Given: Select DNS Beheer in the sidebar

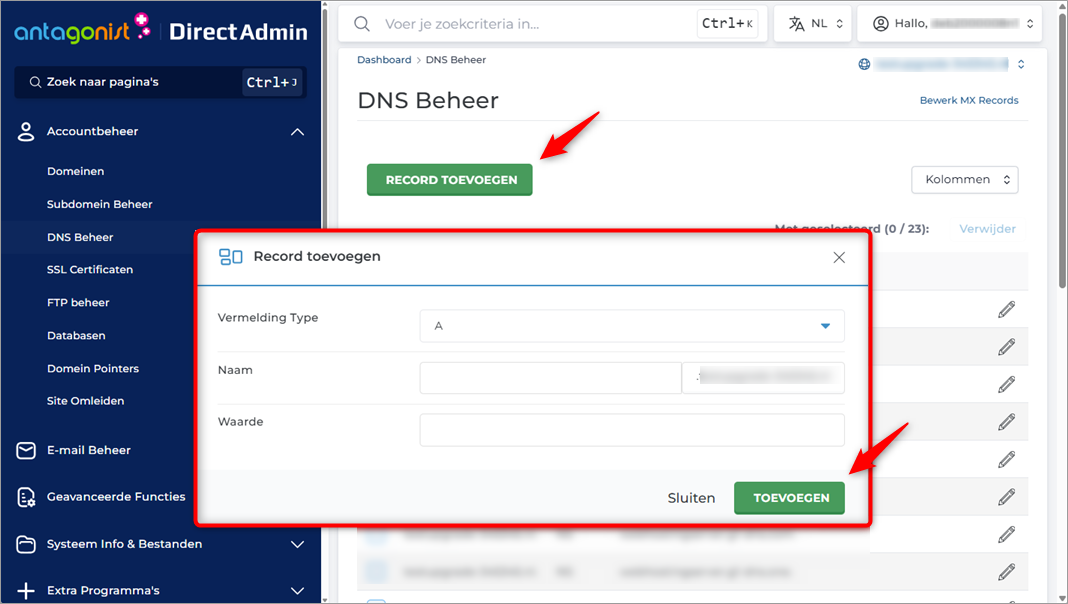Looking at the screenshot, I should pyautogui.click(x=80, y=237).
